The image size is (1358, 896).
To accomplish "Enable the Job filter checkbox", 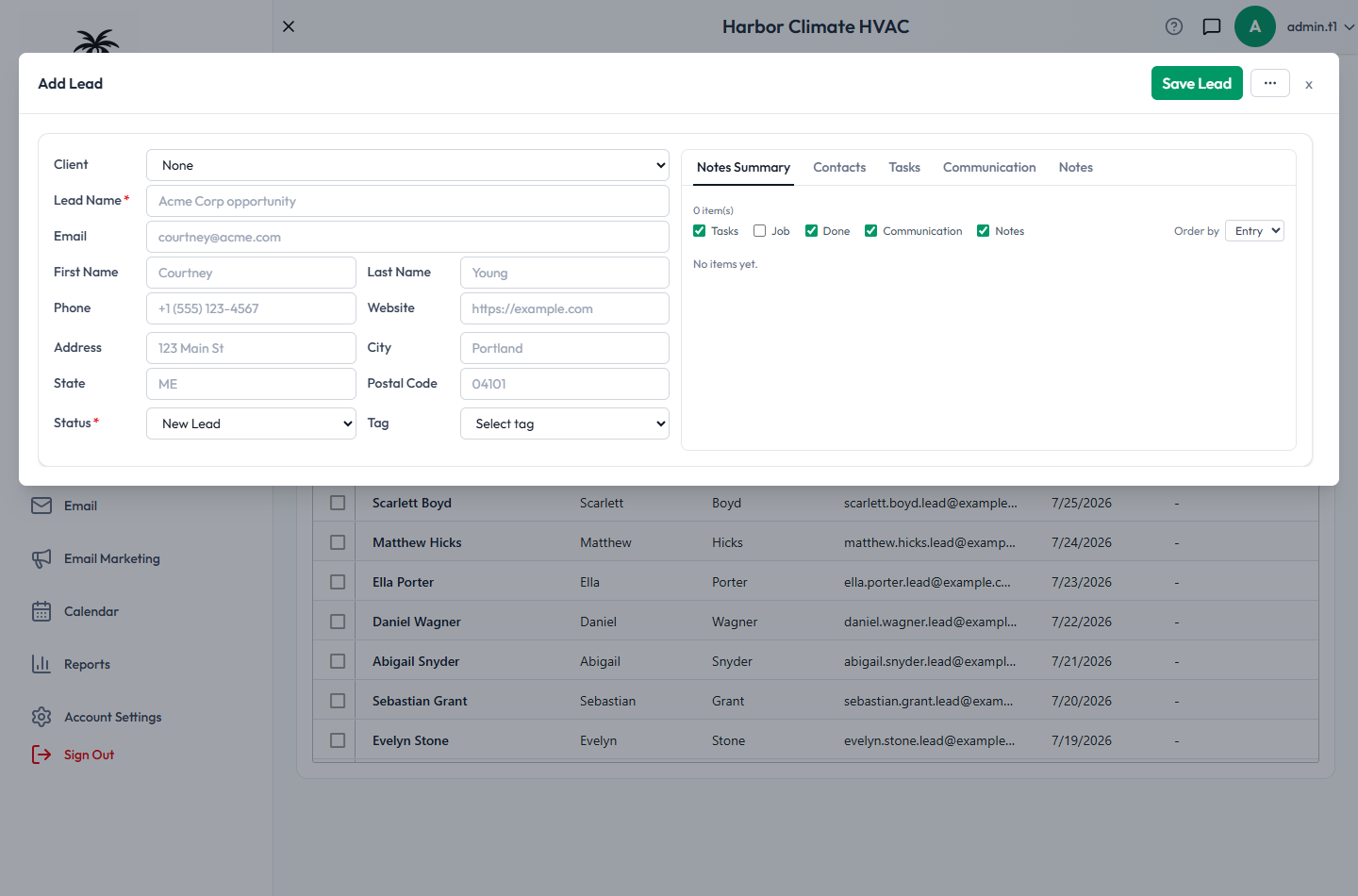I will click(760, 231).
